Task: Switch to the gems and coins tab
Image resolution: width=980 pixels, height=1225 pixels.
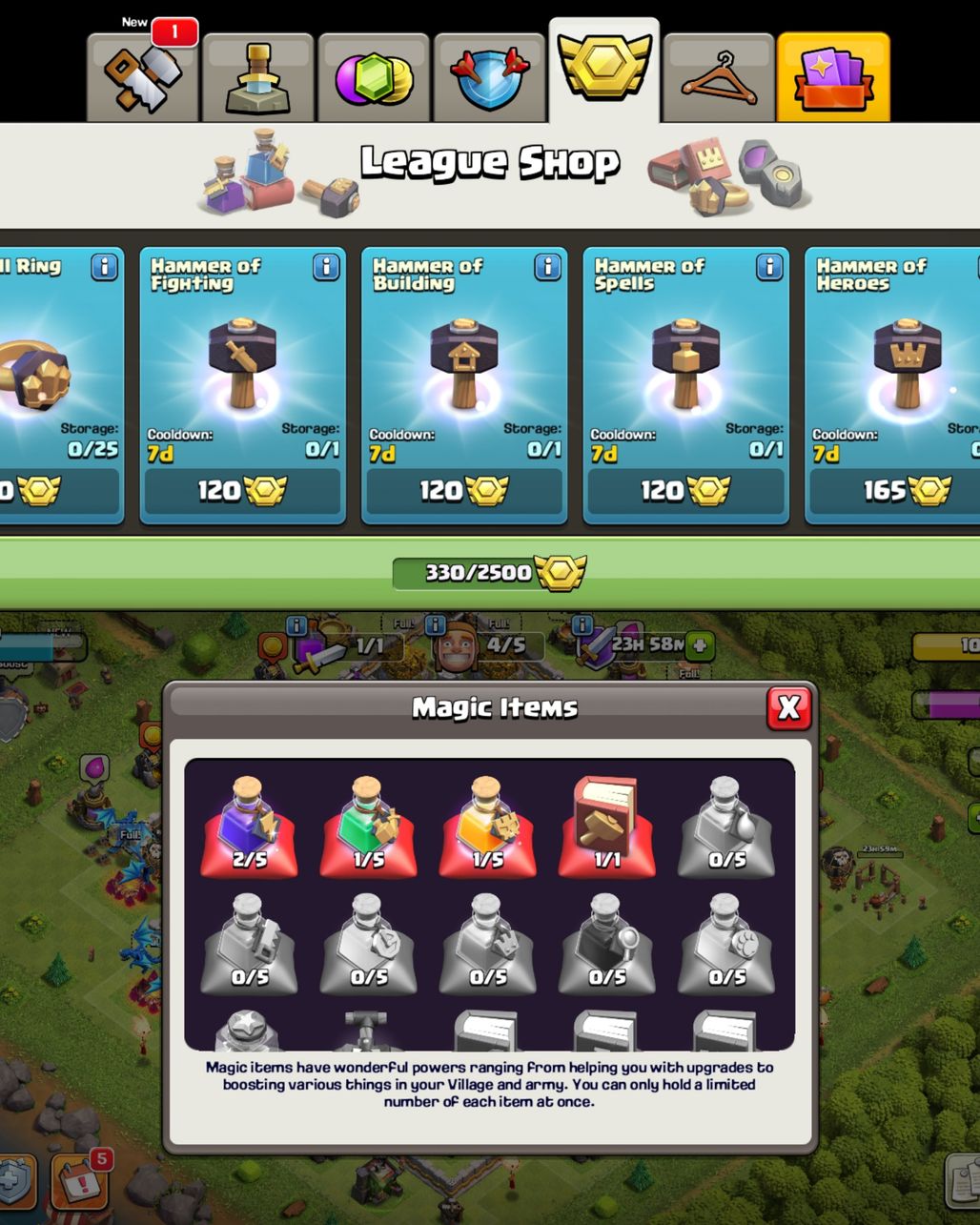Action: pyautogui.click(x=374, y=78)
